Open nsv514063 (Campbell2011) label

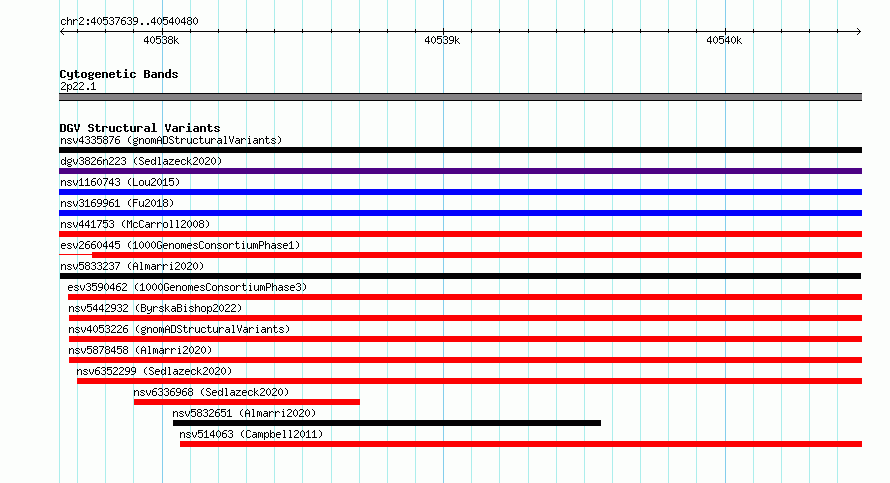(251, 434)
